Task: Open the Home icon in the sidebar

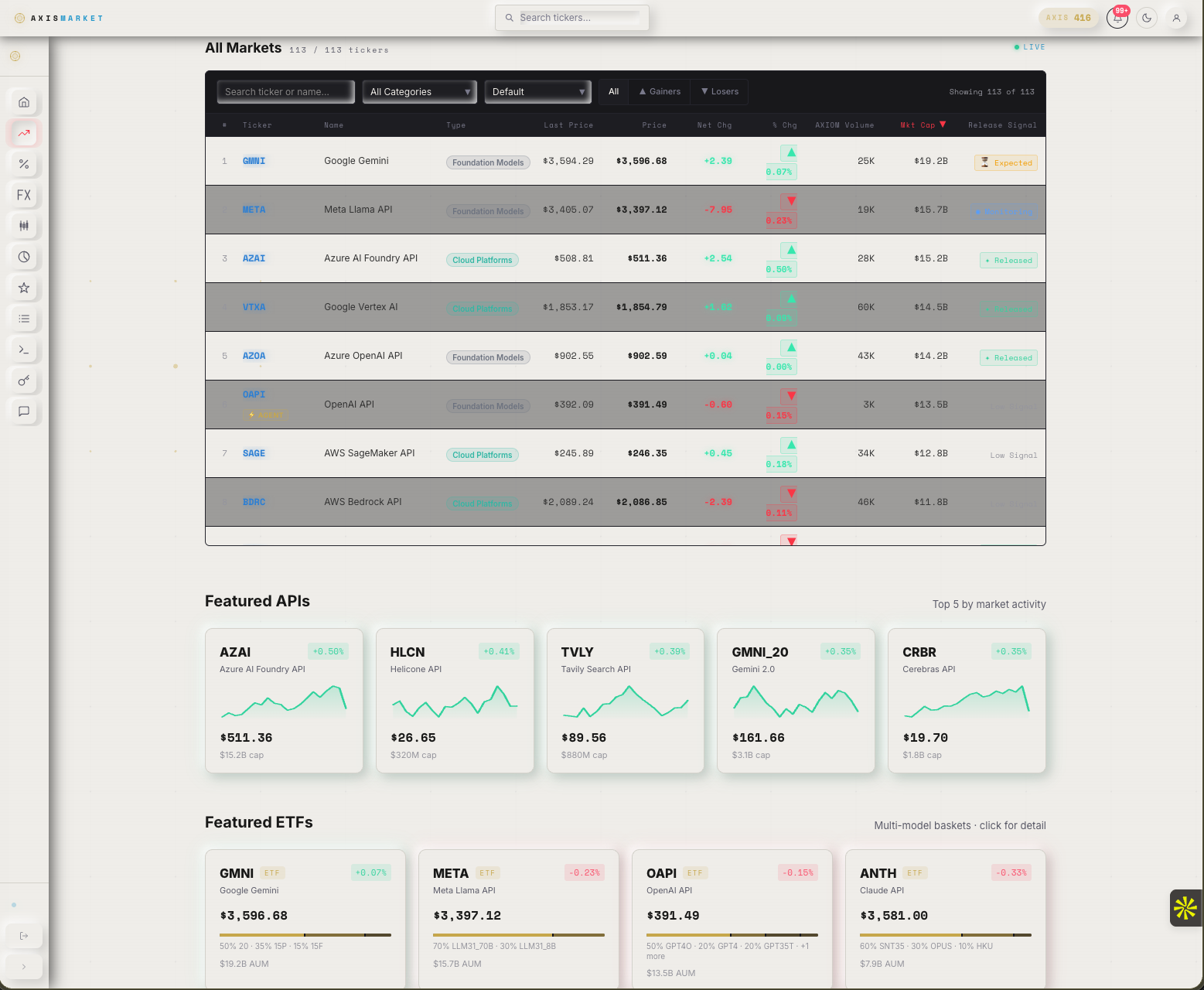Action: [x=24, y=102]
